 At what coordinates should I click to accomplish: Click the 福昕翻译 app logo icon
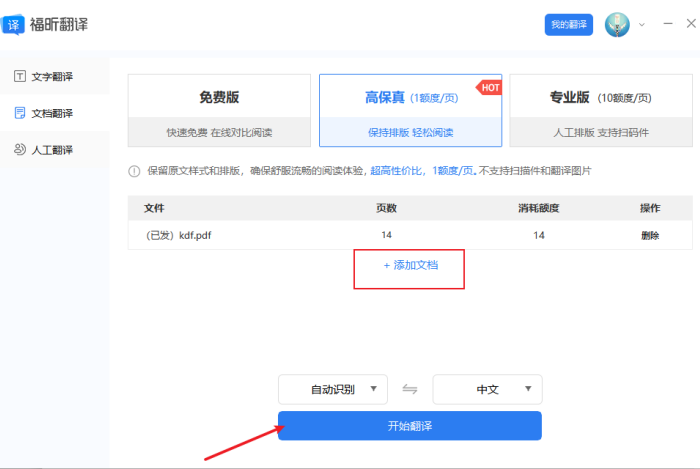pos(13,24)
